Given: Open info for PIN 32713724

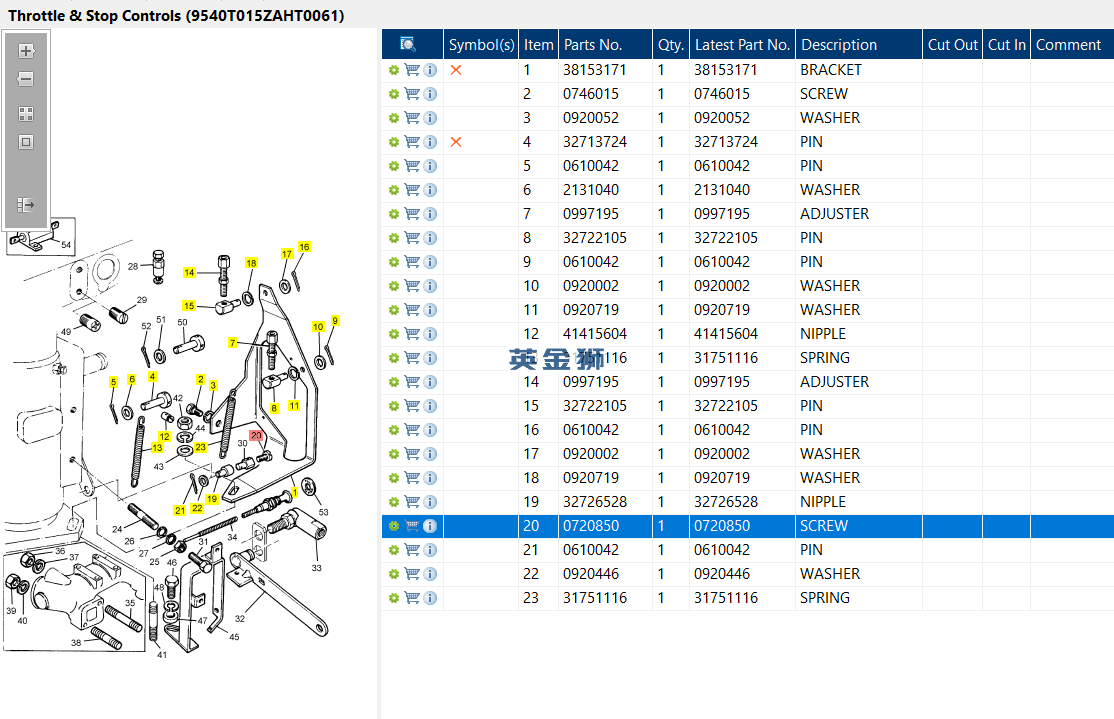Looking at the screenshot, I should (x=431, y=142).
